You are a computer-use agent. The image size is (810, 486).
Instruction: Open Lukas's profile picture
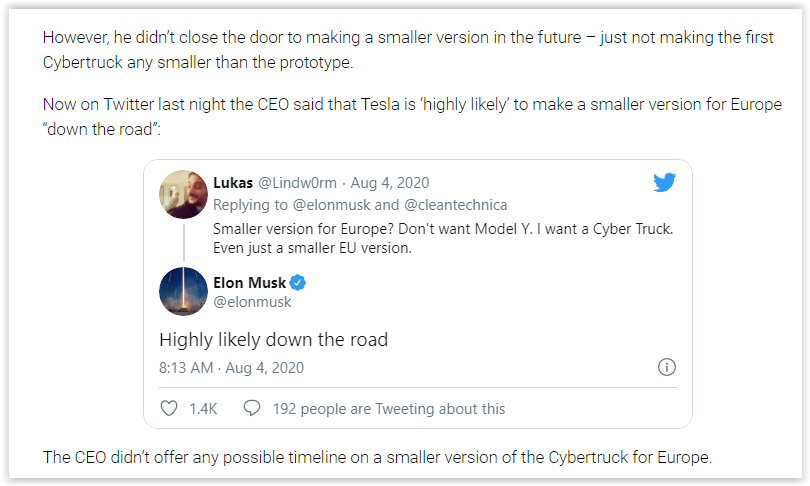click(183, 194)
